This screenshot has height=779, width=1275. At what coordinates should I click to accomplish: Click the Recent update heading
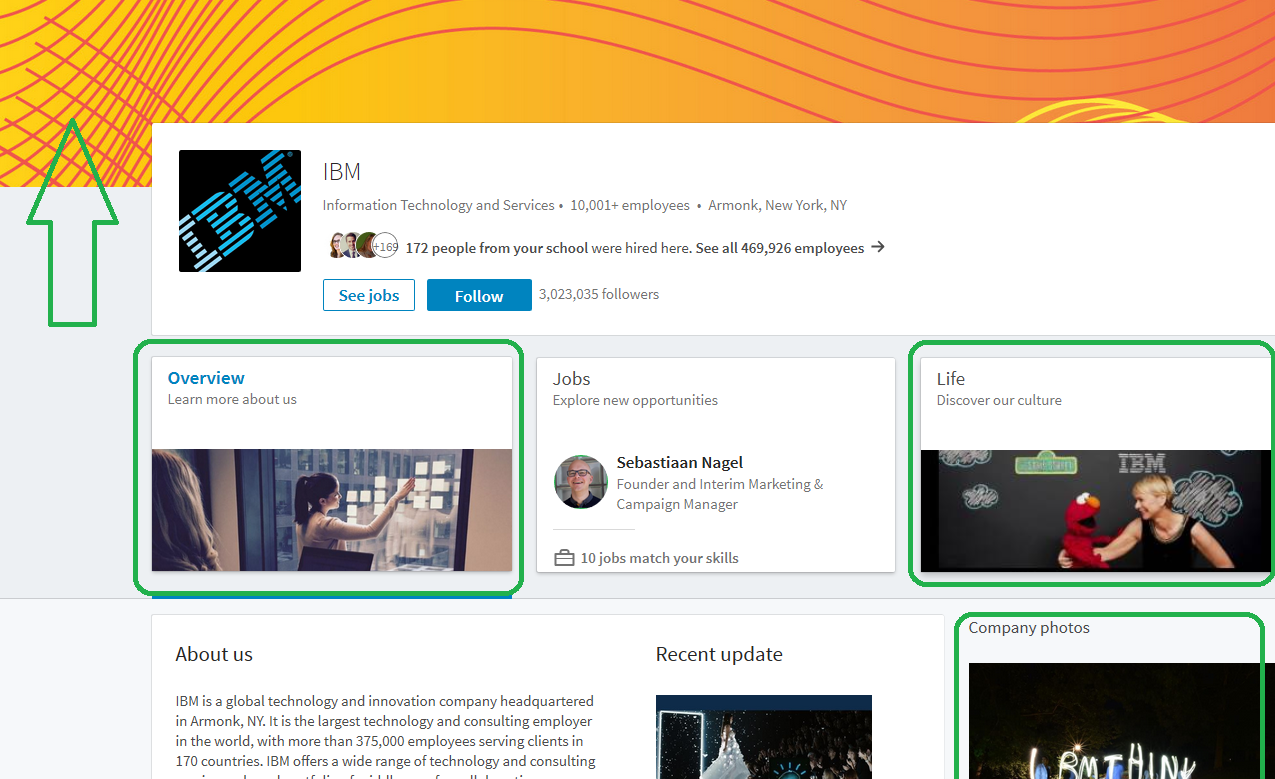coord(719,655)
